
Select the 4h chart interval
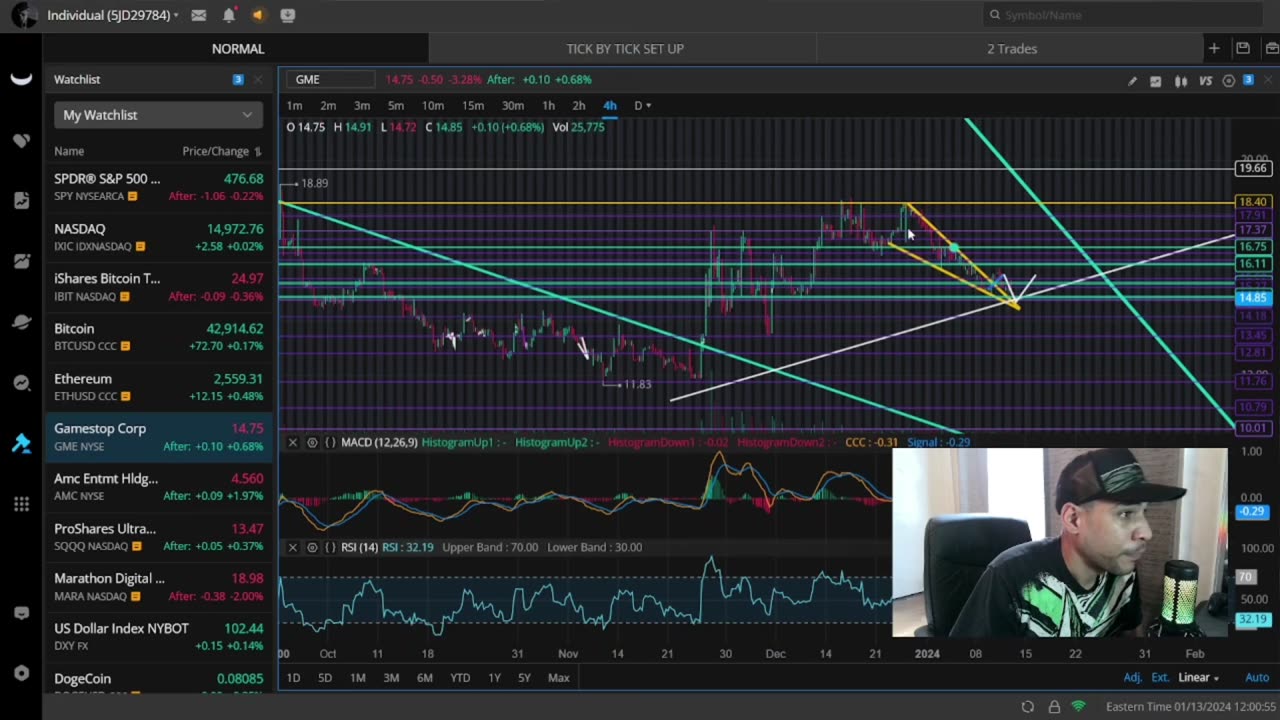point(609,105)
